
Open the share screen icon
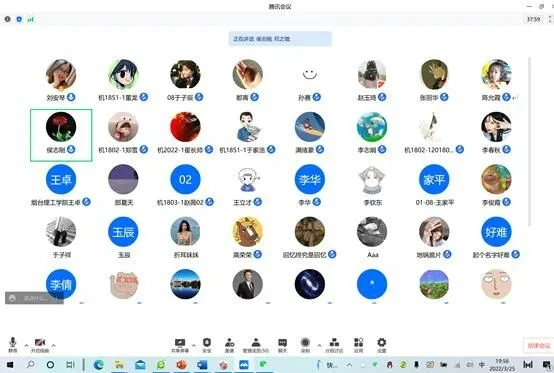(180, 345)
